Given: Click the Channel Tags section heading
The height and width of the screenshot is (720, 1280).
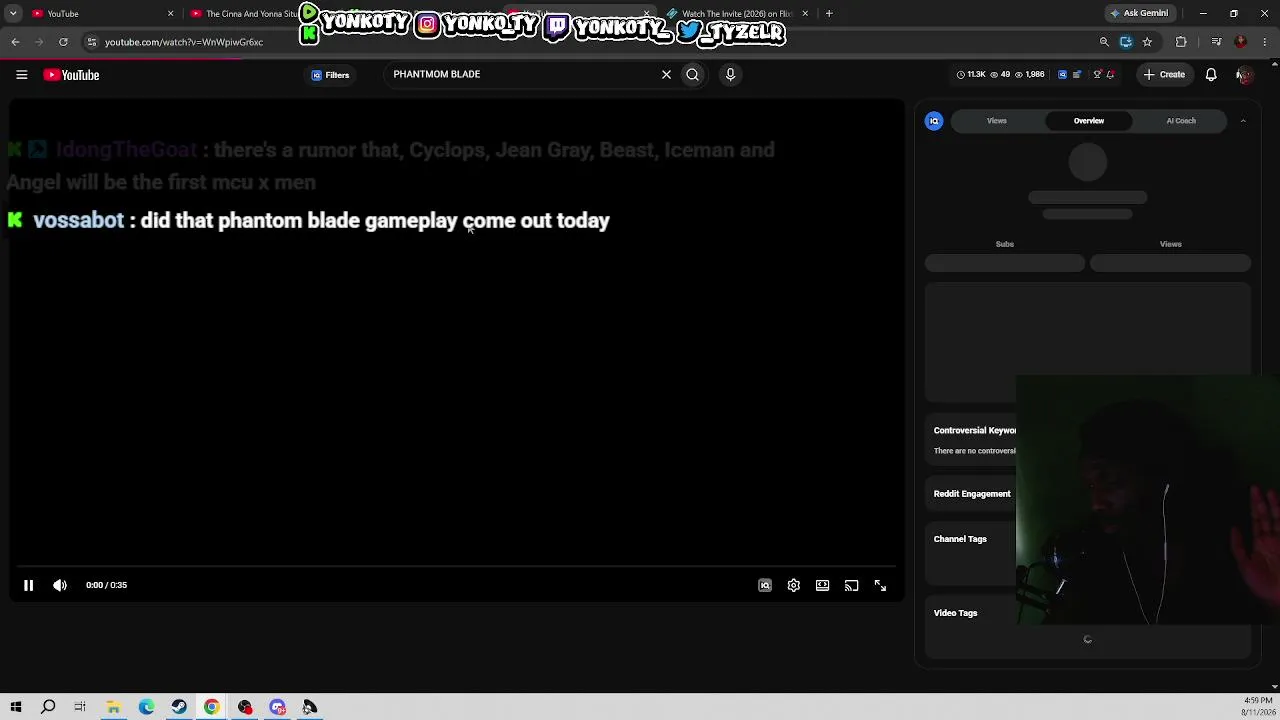Looking at the screenshot, I should pyautogui.click(x=960, y=539).
